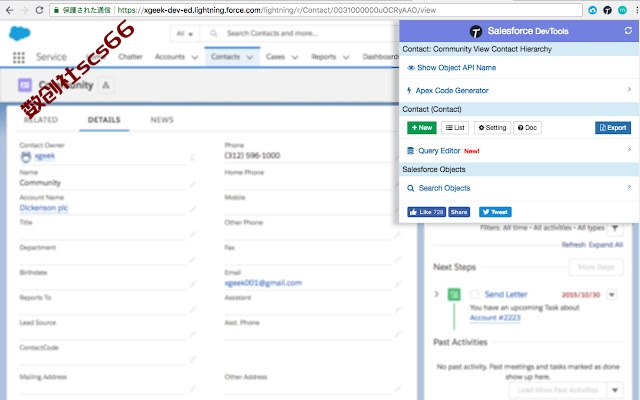This screenshot has width=640, height=400.
Task: Click the purple Contact record icon
Action: (25, 85)
